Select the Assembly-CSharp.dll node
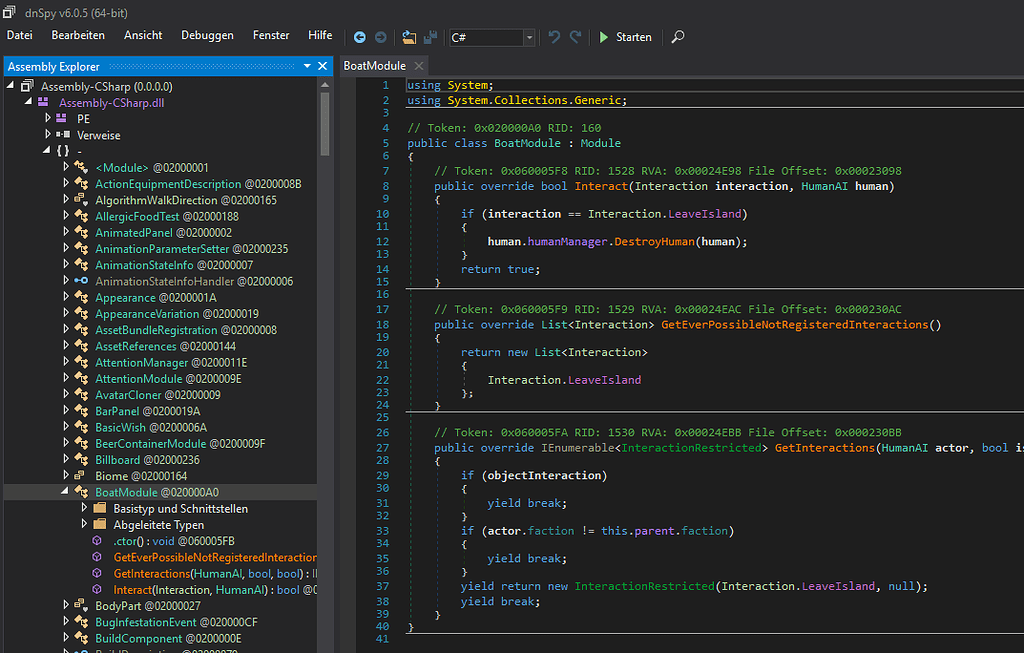Viewport: 1024px width, 653px height. pyautogui.click(x=112, y=102)
